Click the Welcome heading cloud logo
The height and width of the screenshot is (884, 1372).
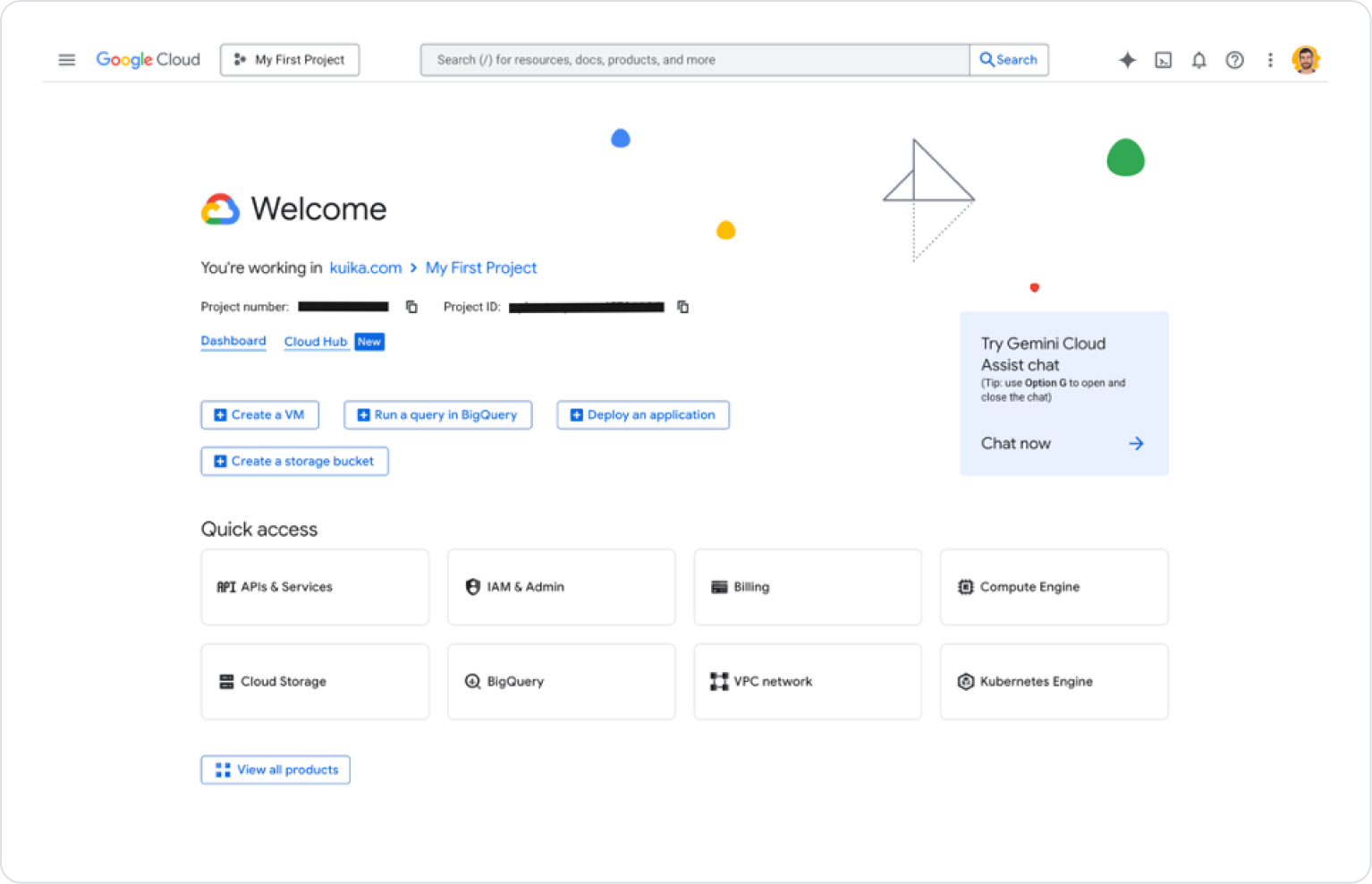(220, 209)
